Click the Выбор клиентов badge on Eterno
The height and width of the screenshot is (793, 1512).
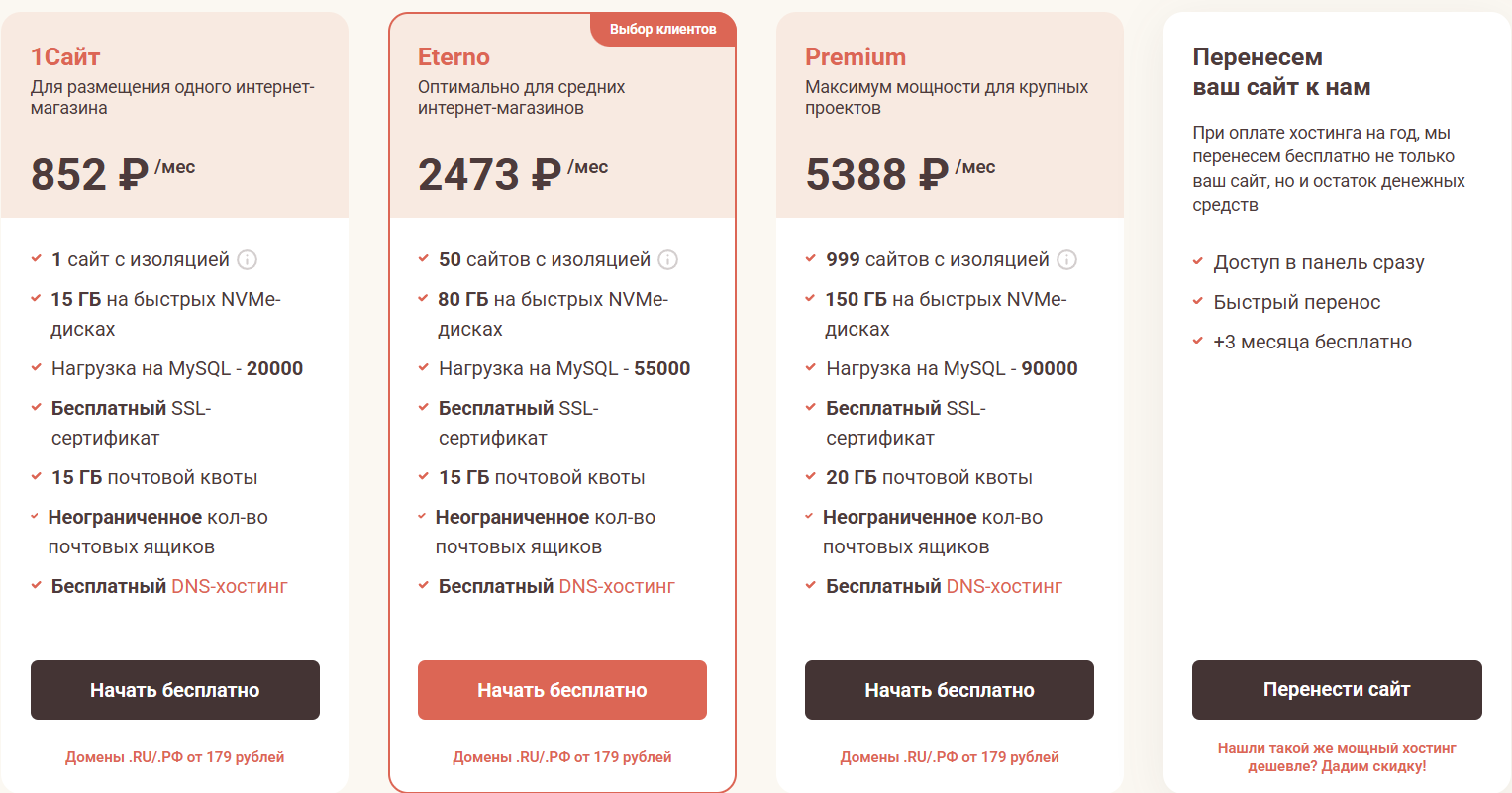(x=663, y=30)
